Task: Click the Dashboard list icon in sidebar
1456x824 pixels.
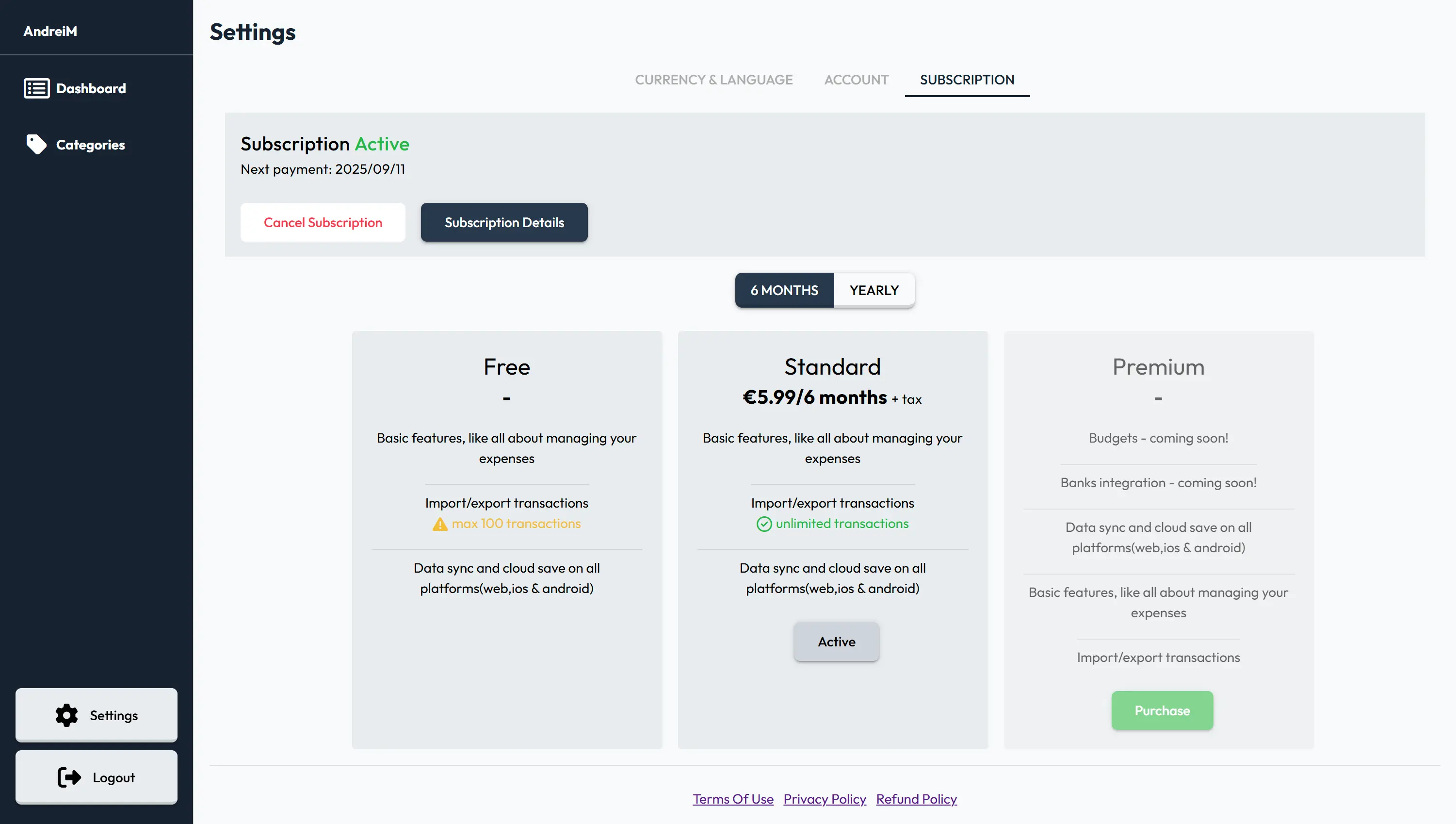Action: tap(37, 88)
